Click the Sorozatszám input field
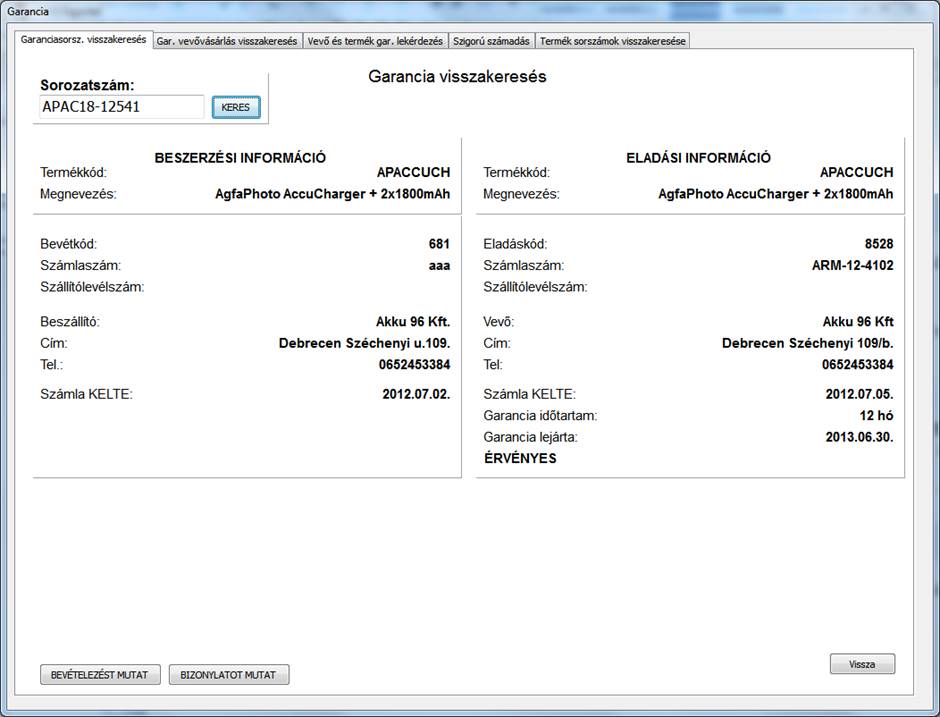Image resolution: width=940 pixels, height=717 pixels. [121, 107]
